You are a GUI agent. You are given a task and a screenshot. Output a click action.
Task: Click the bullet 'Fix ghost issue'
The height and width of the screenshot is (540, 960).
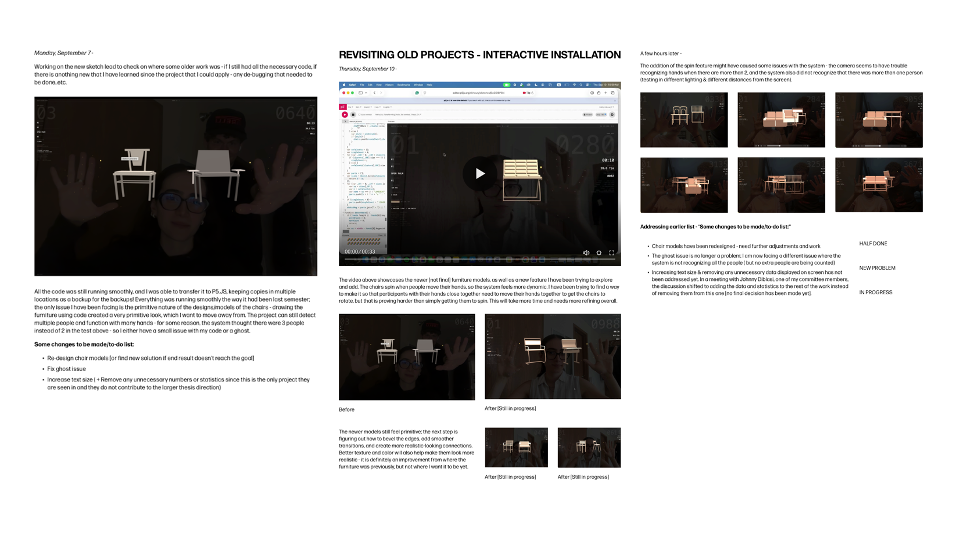click(67, 369)
